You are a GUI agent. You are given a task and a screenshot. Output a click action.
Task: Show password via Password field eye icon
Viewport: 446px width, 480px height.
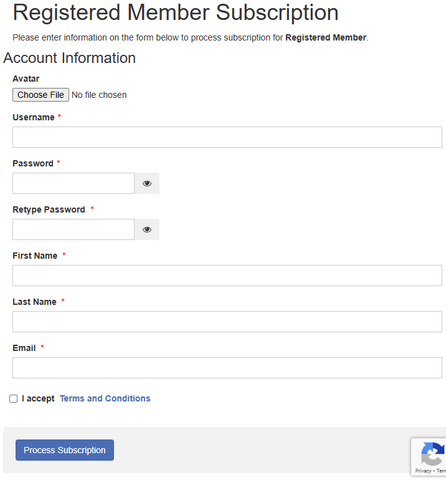(x=147, y=183)
